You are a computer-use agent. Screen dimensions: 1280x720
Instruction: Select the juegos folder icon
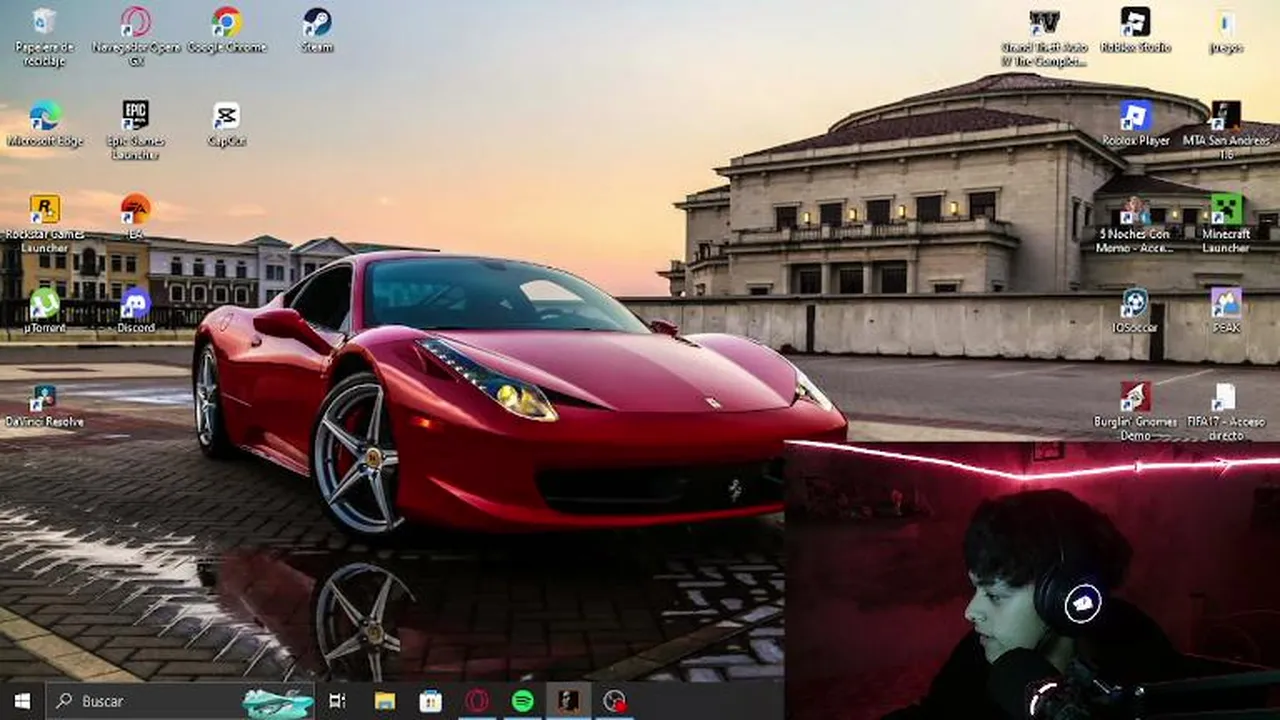pyautogui.click(x=1226, y=30)
